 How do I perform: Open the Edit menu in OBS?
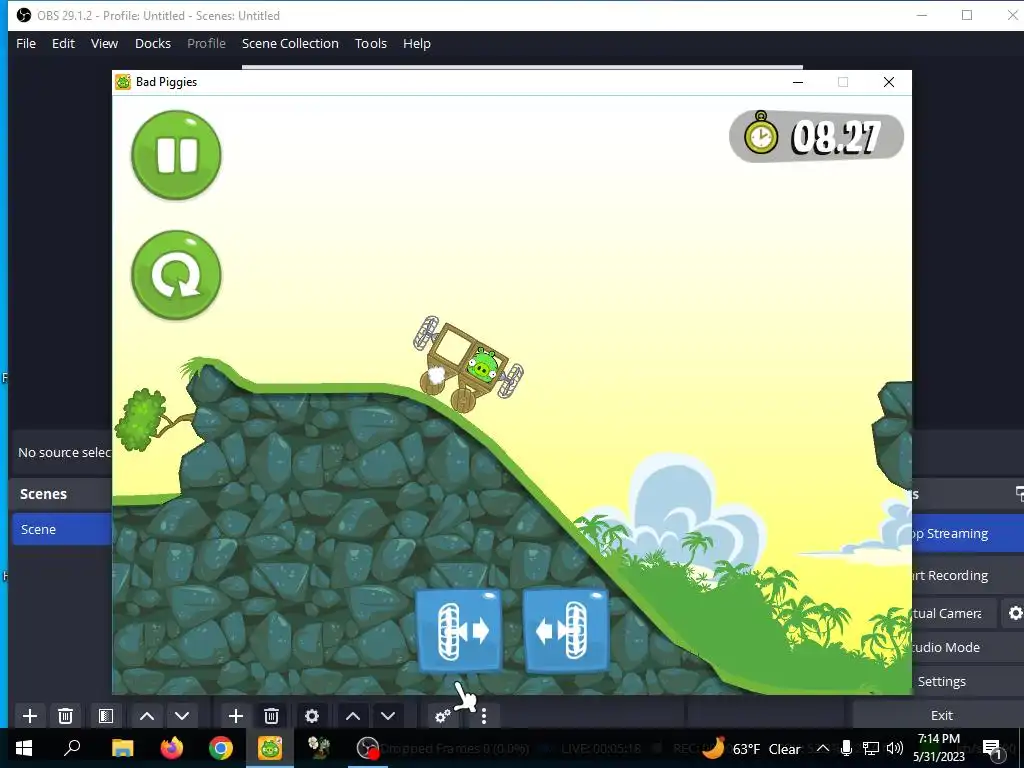(63, 43)
